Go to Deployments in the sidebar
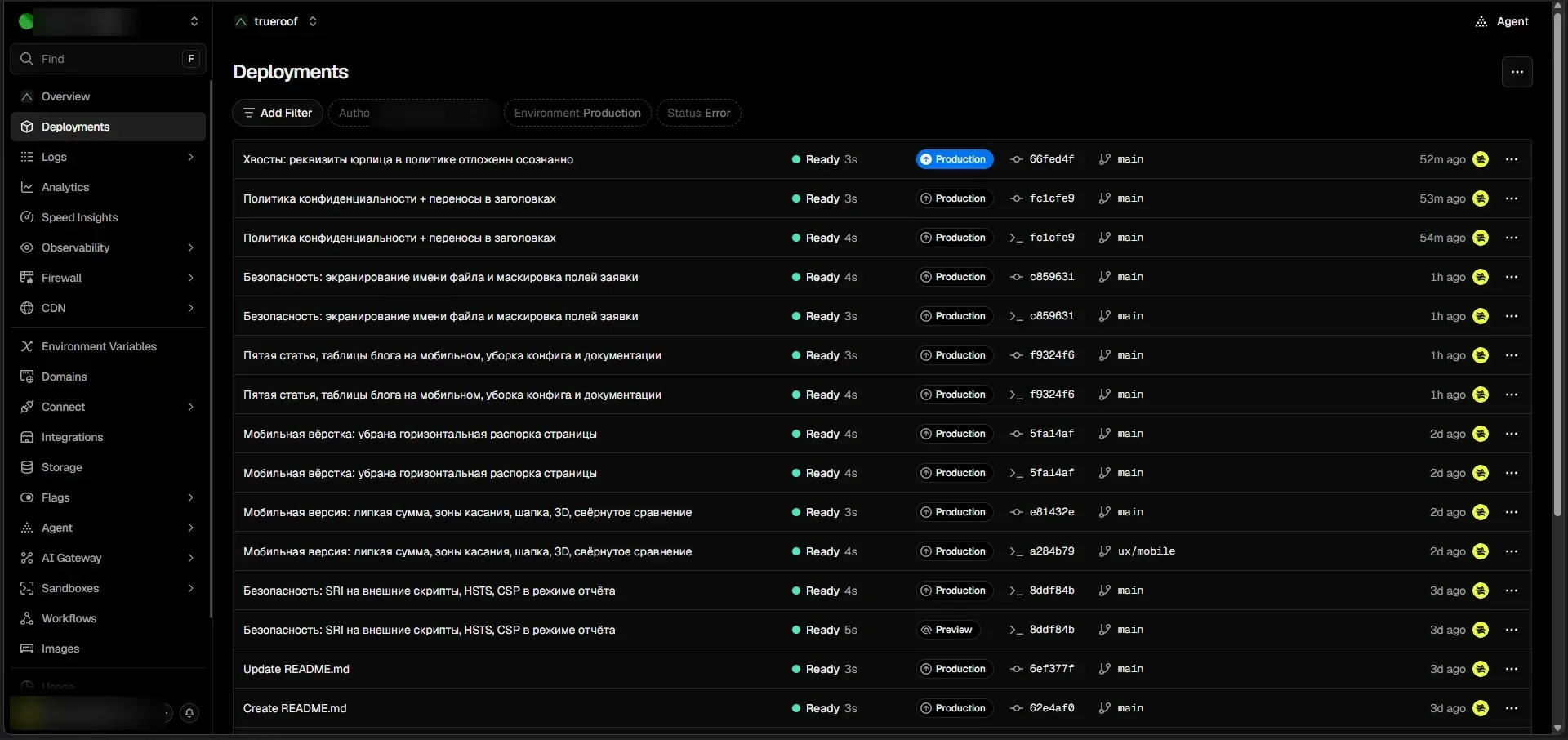Screen dimensions: 1568x740 (108, 127)
